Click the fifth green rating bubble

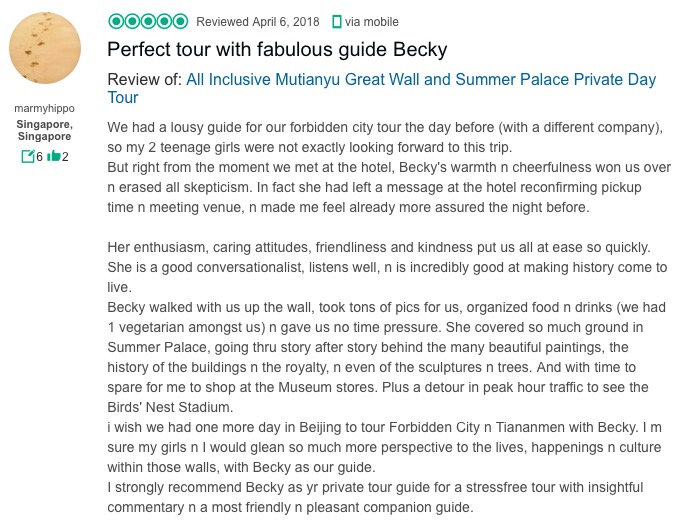point(180,21)
